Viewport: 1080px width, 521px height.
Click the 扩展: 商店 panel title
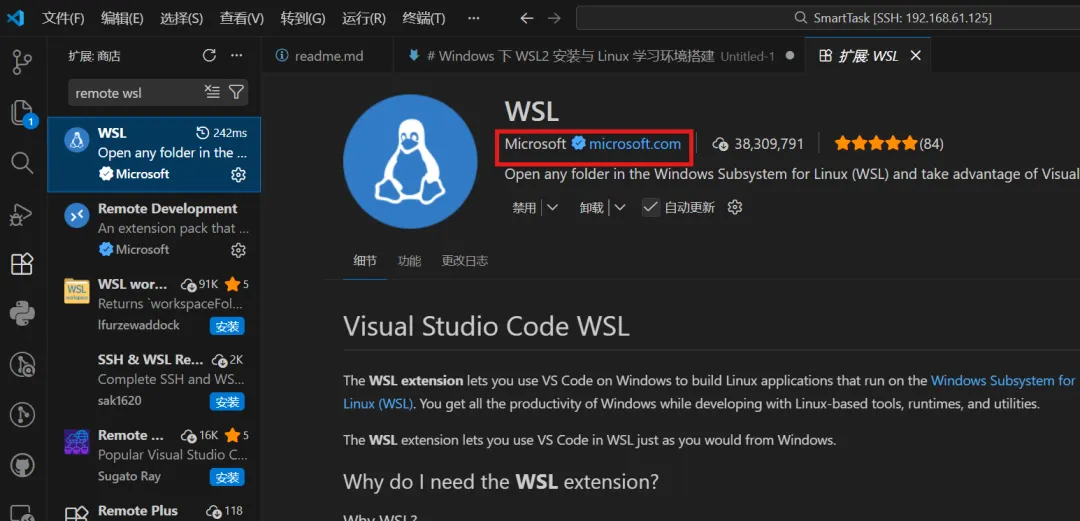click(x=94, y=57)
